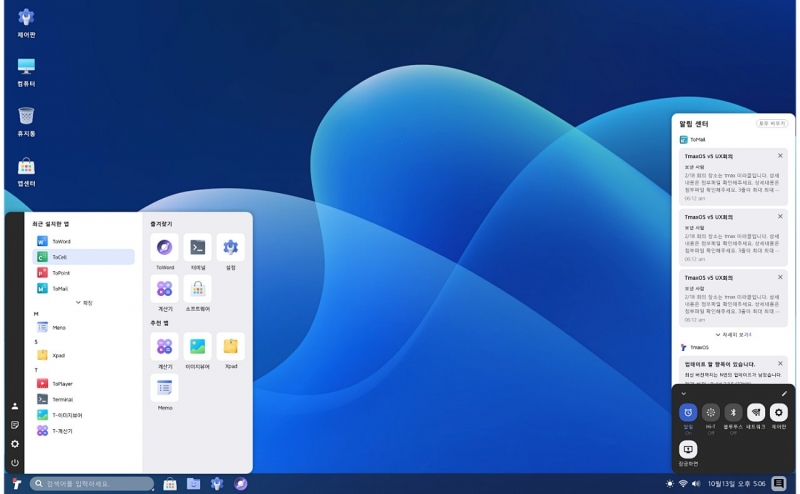Click the taskbar search input field
The image size is (800, 494).
92,484
